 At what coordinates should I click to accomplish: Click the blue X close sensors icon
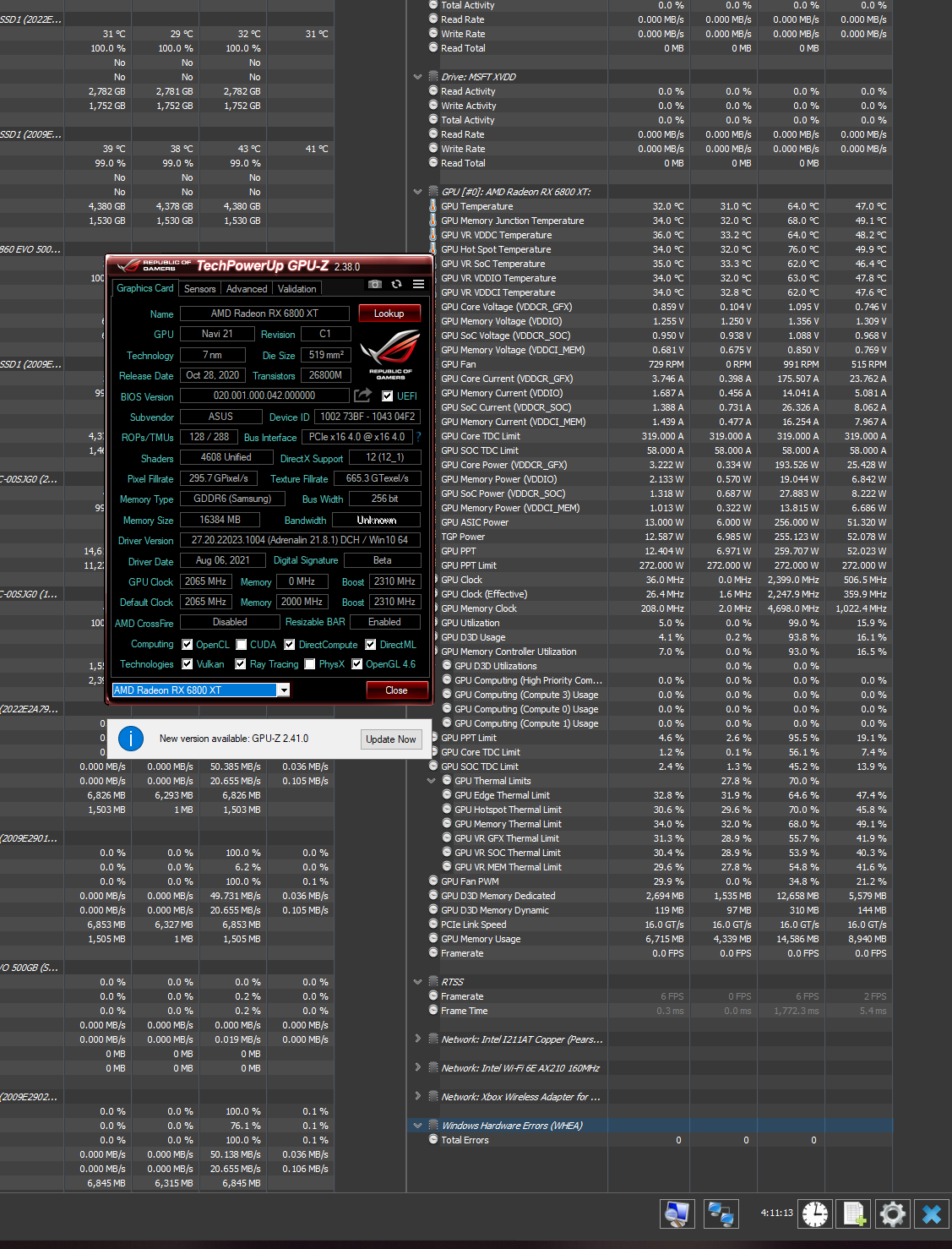tap(931, 1214)
